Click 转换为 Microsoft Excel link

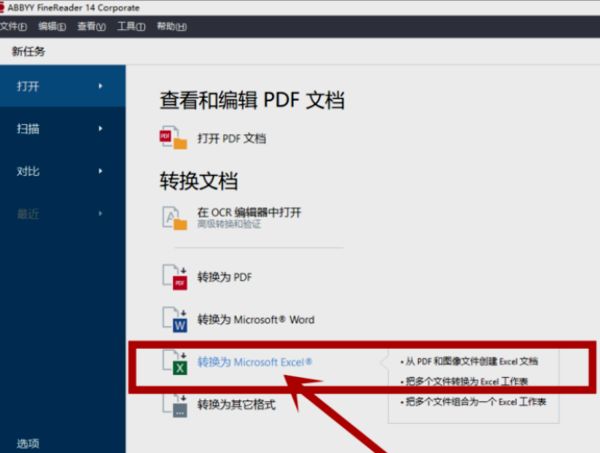tap(255, 362)
